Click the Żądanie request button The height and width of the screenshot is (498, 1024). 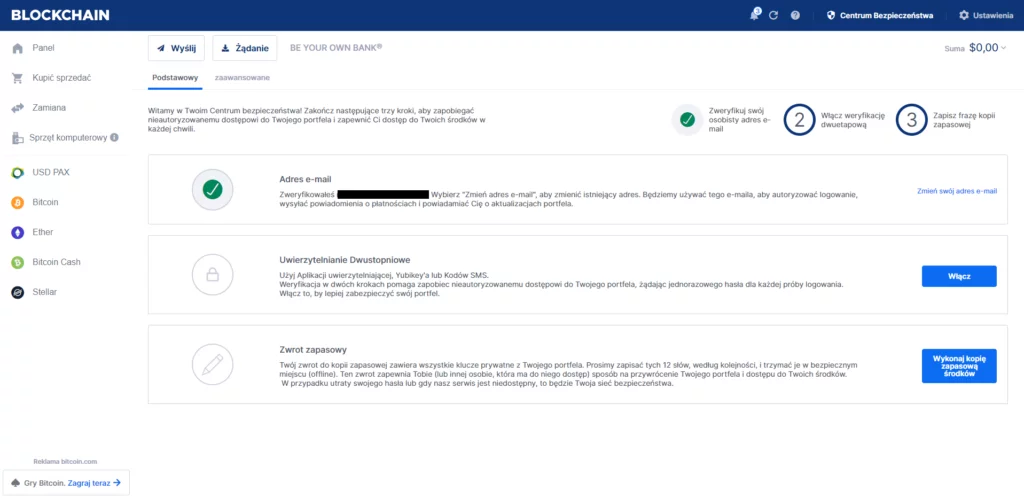[245, 48]
